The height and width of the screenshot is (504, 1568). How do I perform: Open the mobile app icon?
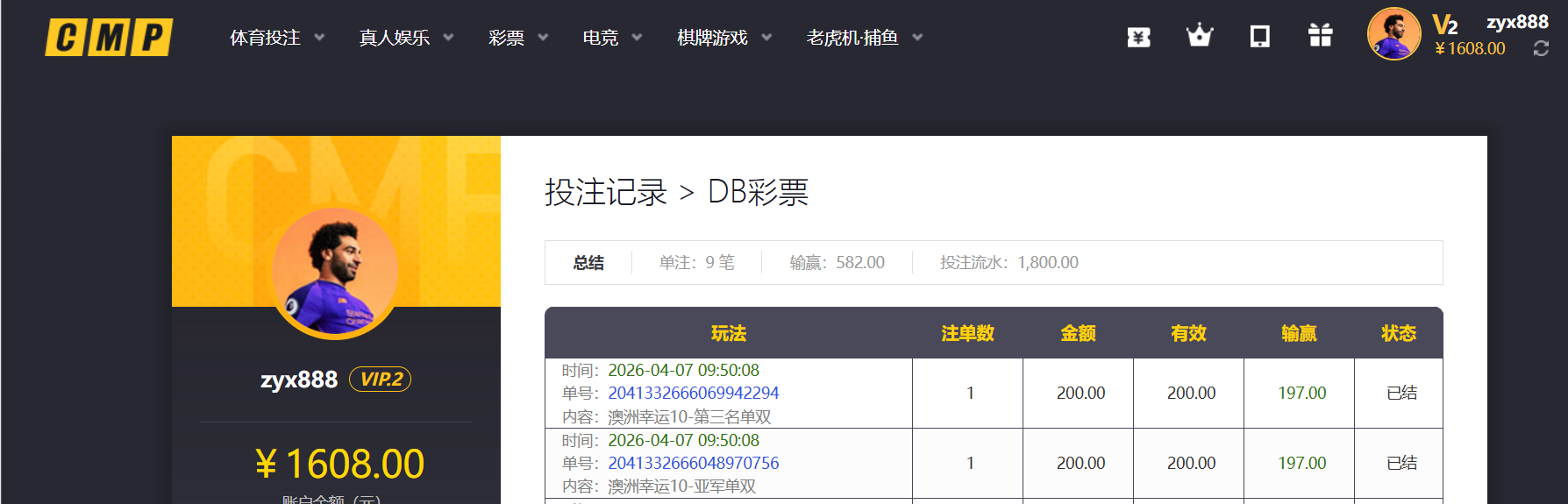click(1259, 36)
